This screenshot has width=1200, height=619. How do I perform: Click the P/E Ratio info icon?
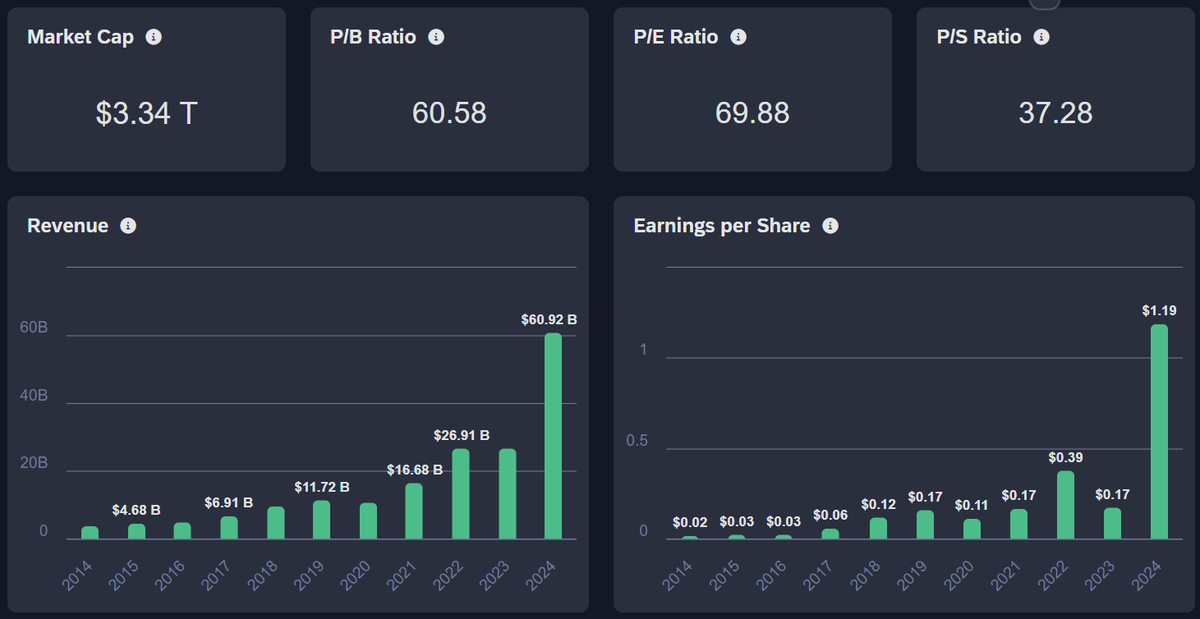pos(738,36)
